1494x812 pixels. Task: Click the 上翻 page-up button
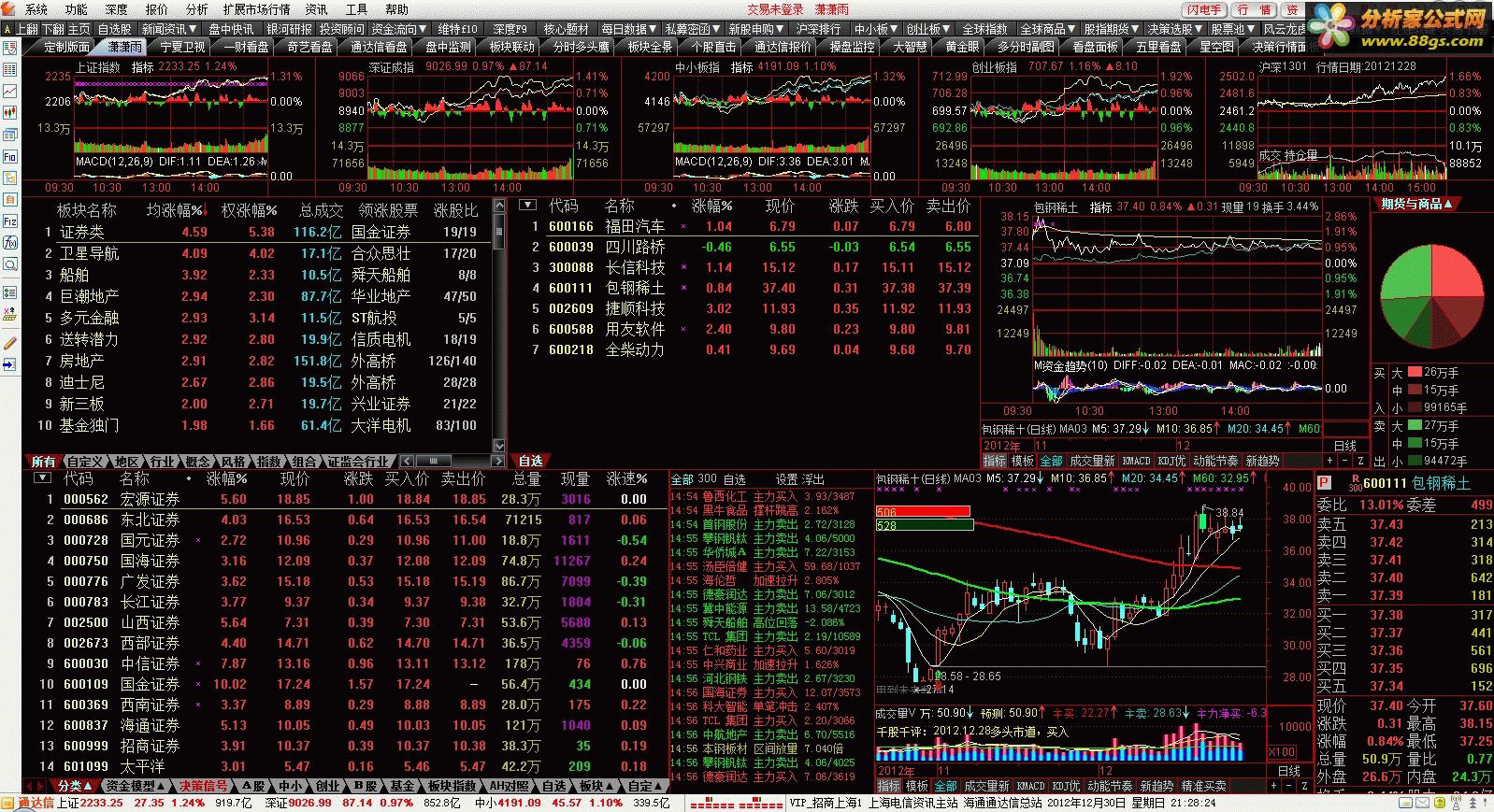click(x=27, y=29)
